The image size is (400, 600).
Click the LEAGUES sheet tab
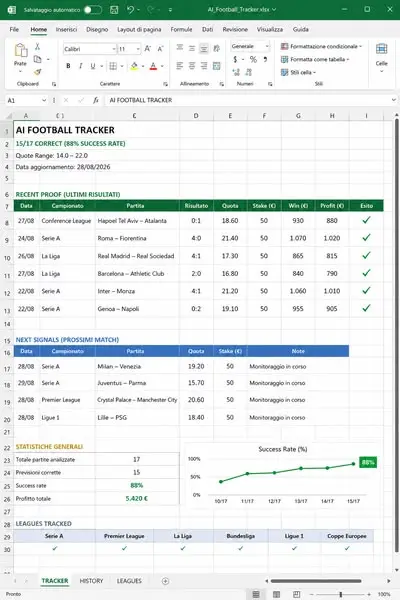pyautogui.click(x=129, y=581)
